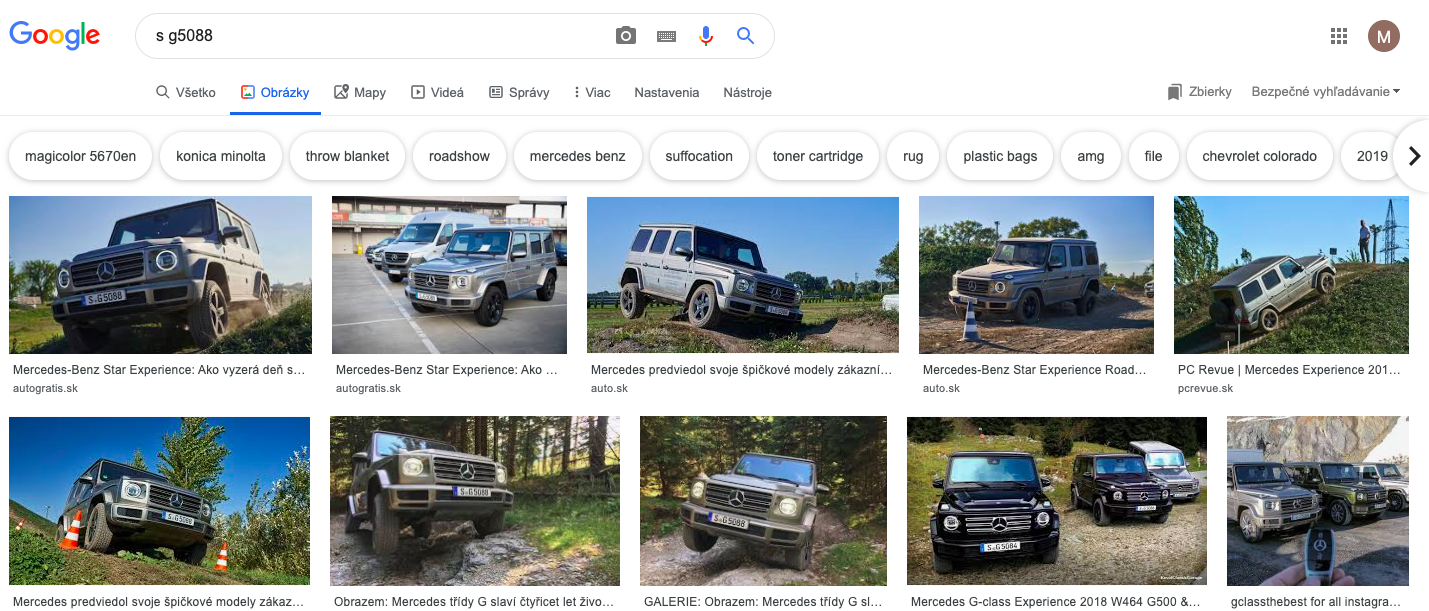
Task: Start voice search with microphone icon
Action: pos(706,36)
